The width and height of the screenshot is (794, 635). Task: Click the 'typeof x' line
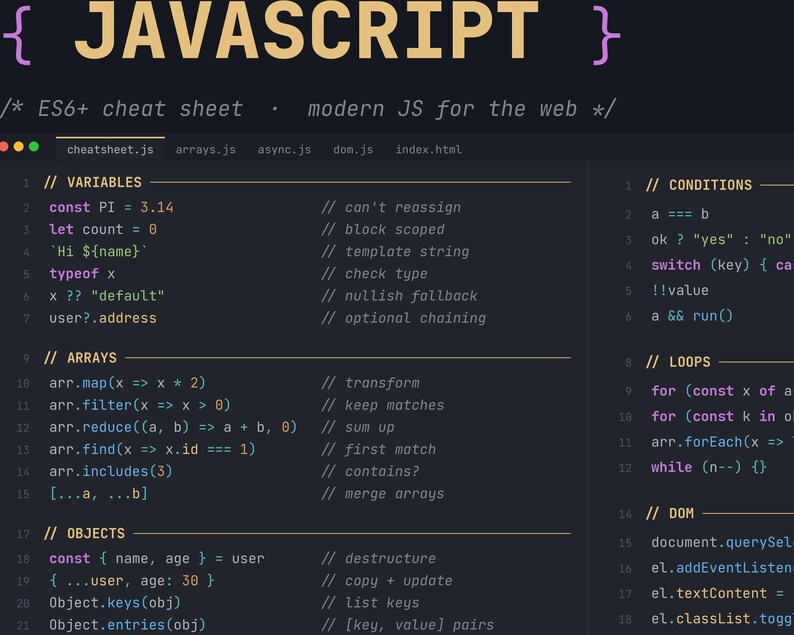coord(82,273)
